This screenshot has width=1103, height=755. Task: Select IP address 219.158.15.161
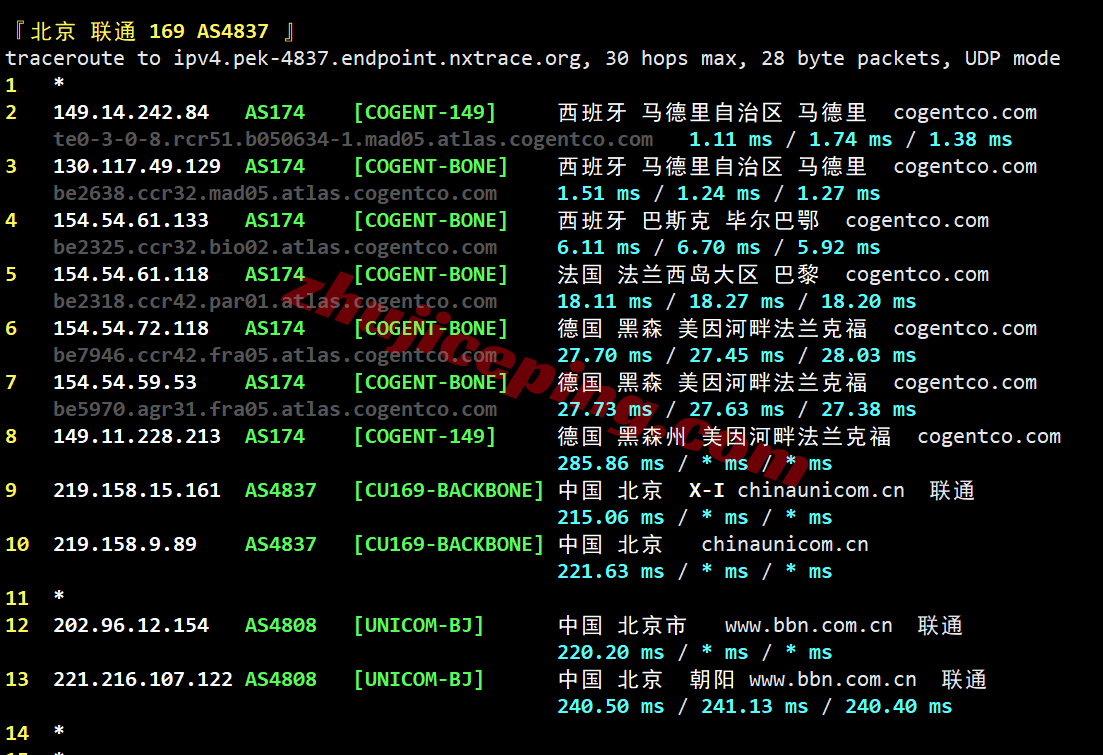click(x=137, y=490)
